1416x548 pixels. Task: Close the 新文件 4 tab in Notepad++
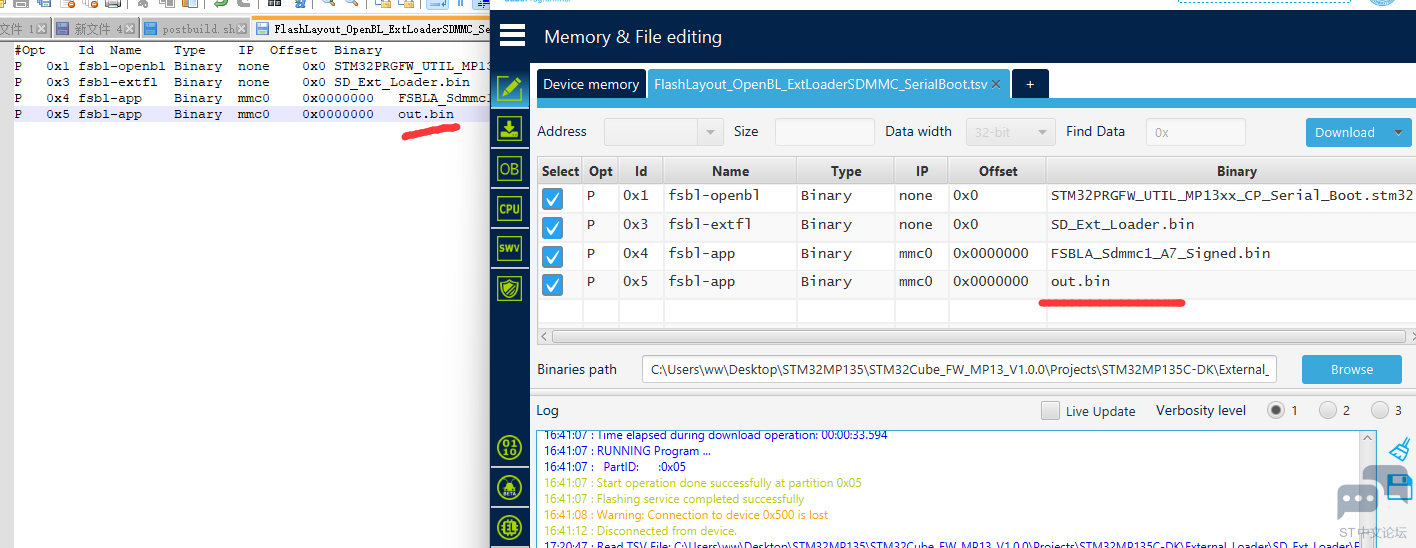130,29
